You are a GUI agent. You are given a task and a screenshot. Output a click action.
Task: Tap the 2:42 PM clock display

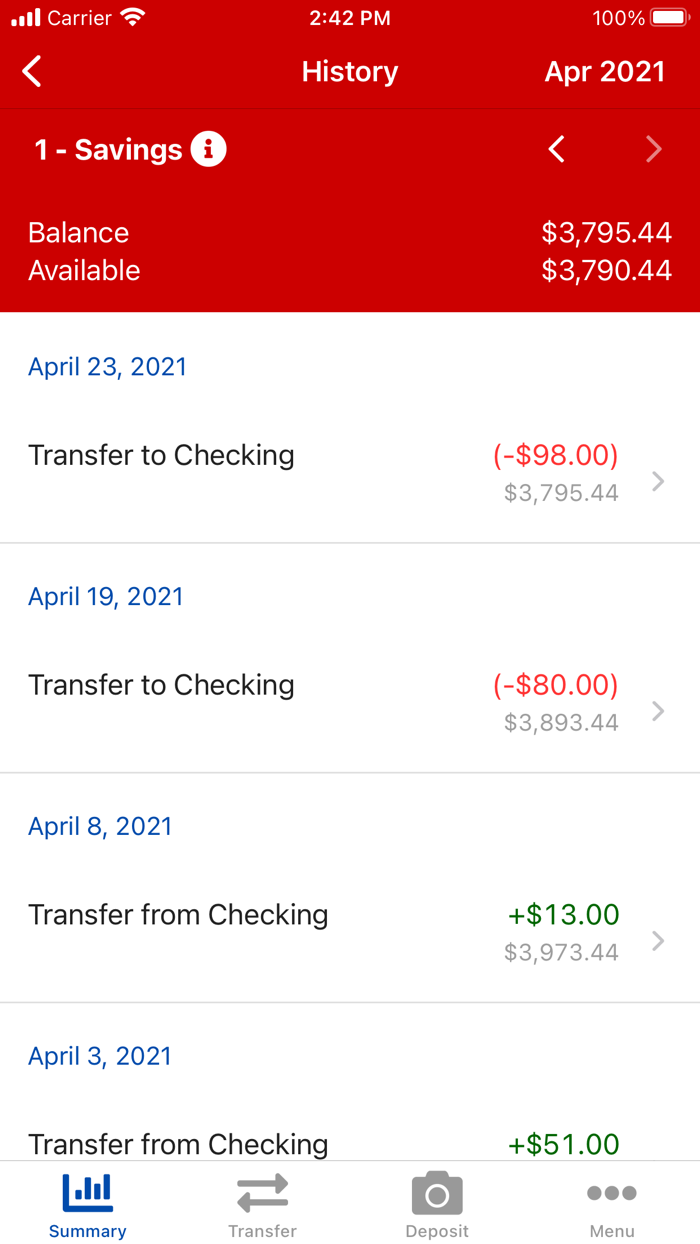coord(350,16)
